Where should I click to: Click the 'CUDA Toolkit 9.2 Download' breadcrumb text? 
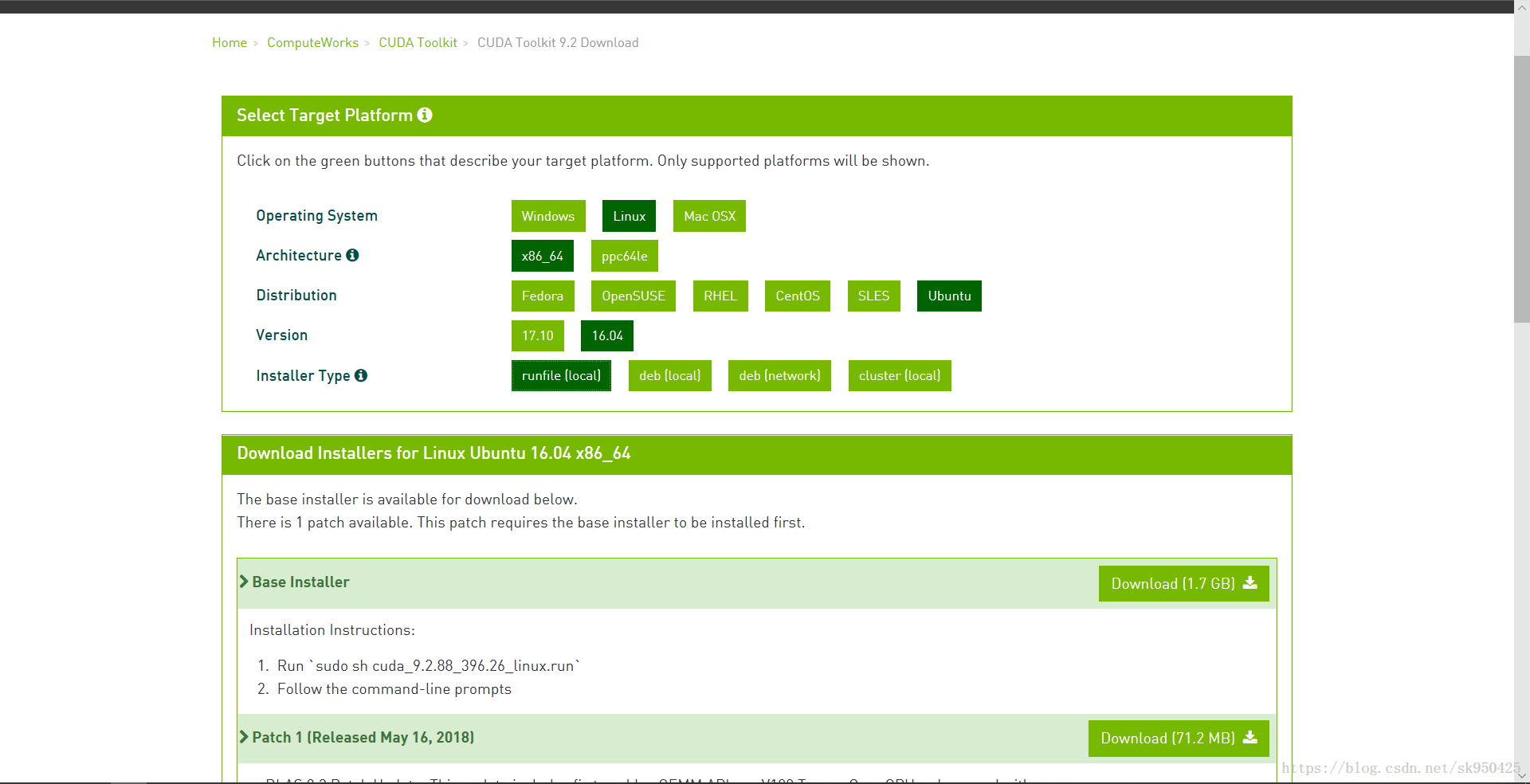(558, 42)
